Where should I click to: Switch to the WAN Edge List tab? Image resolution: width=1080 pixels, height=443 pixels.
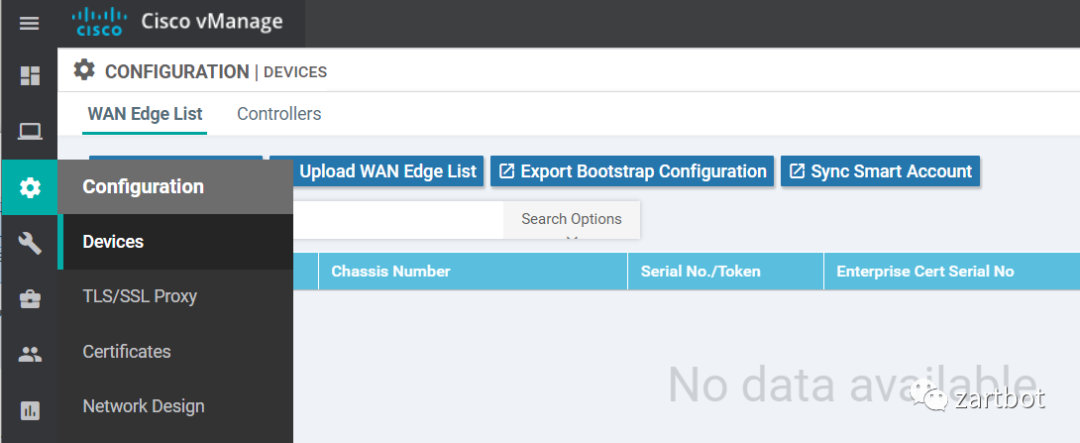pos(145,114)
